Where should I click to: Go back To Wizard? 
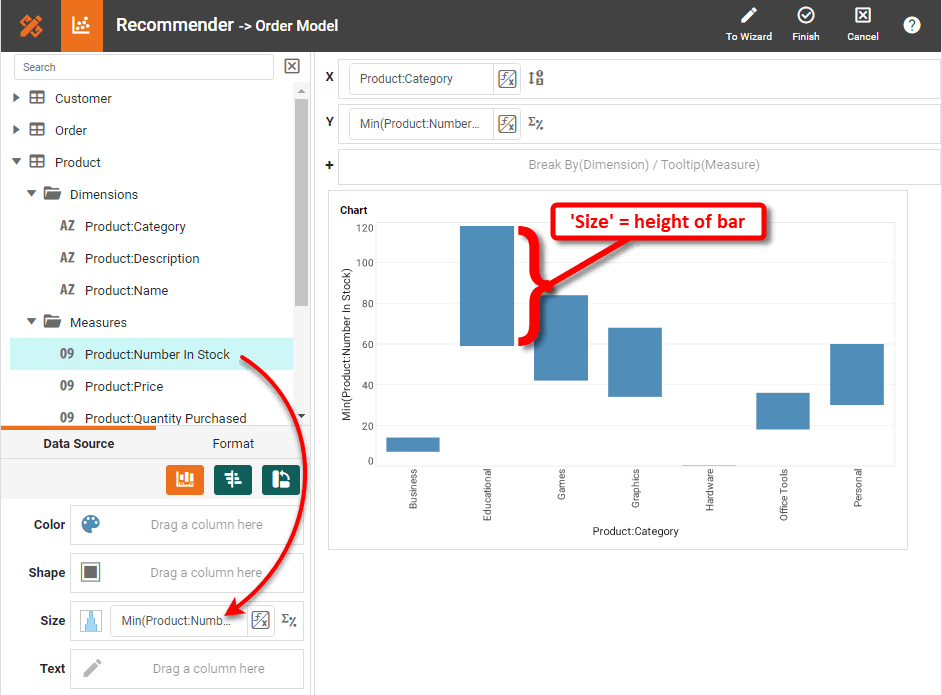point(748,25)
